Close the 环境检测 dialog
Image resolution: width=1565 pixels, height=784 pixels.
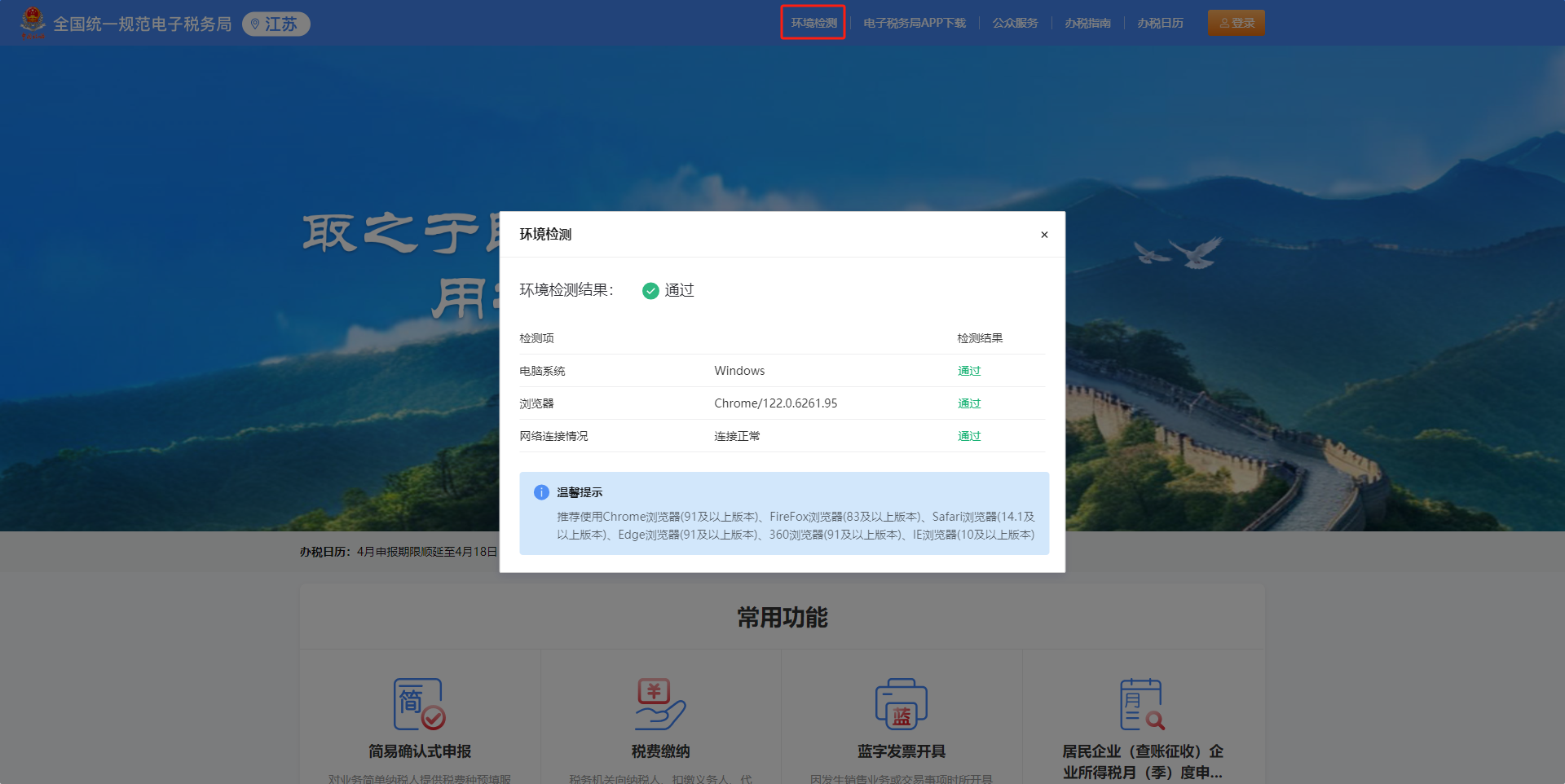(1044, 235)
